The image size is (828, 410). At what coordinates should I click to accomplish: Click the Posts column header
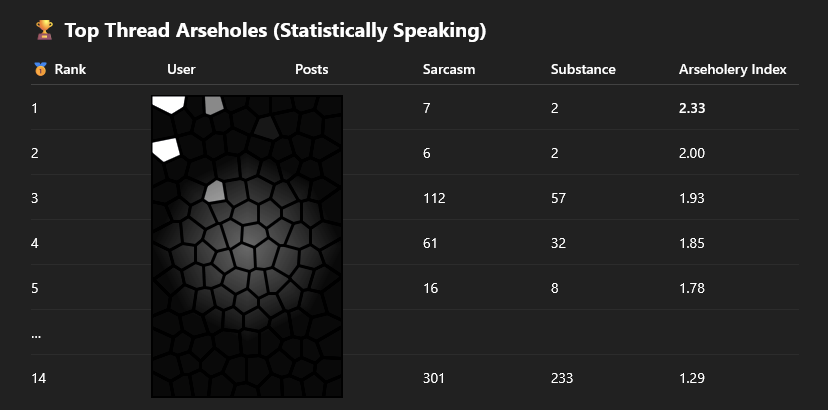(x=312, y=70)
